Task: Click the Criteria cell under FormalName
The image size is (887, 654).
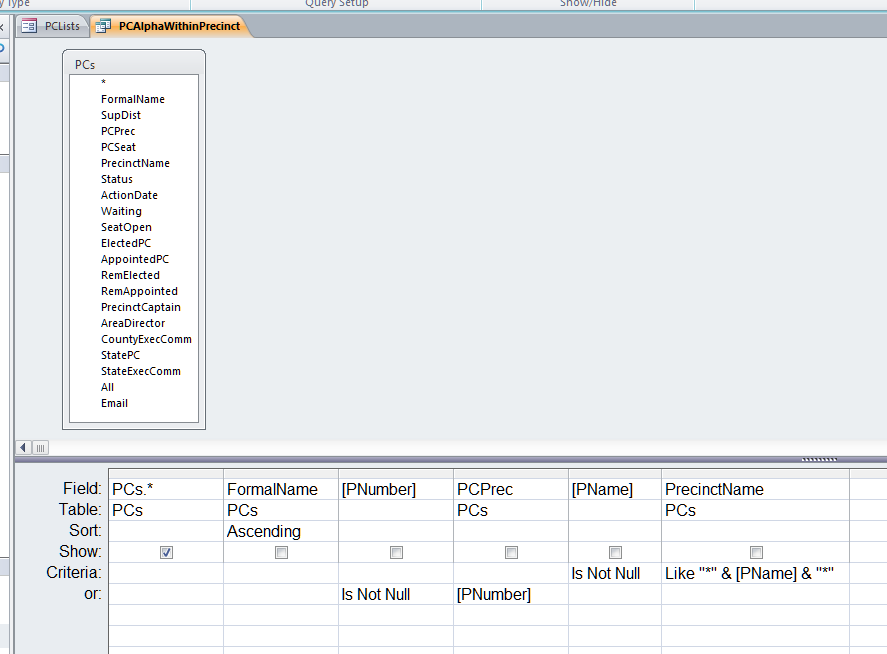Action: click(x=281, y=573)
